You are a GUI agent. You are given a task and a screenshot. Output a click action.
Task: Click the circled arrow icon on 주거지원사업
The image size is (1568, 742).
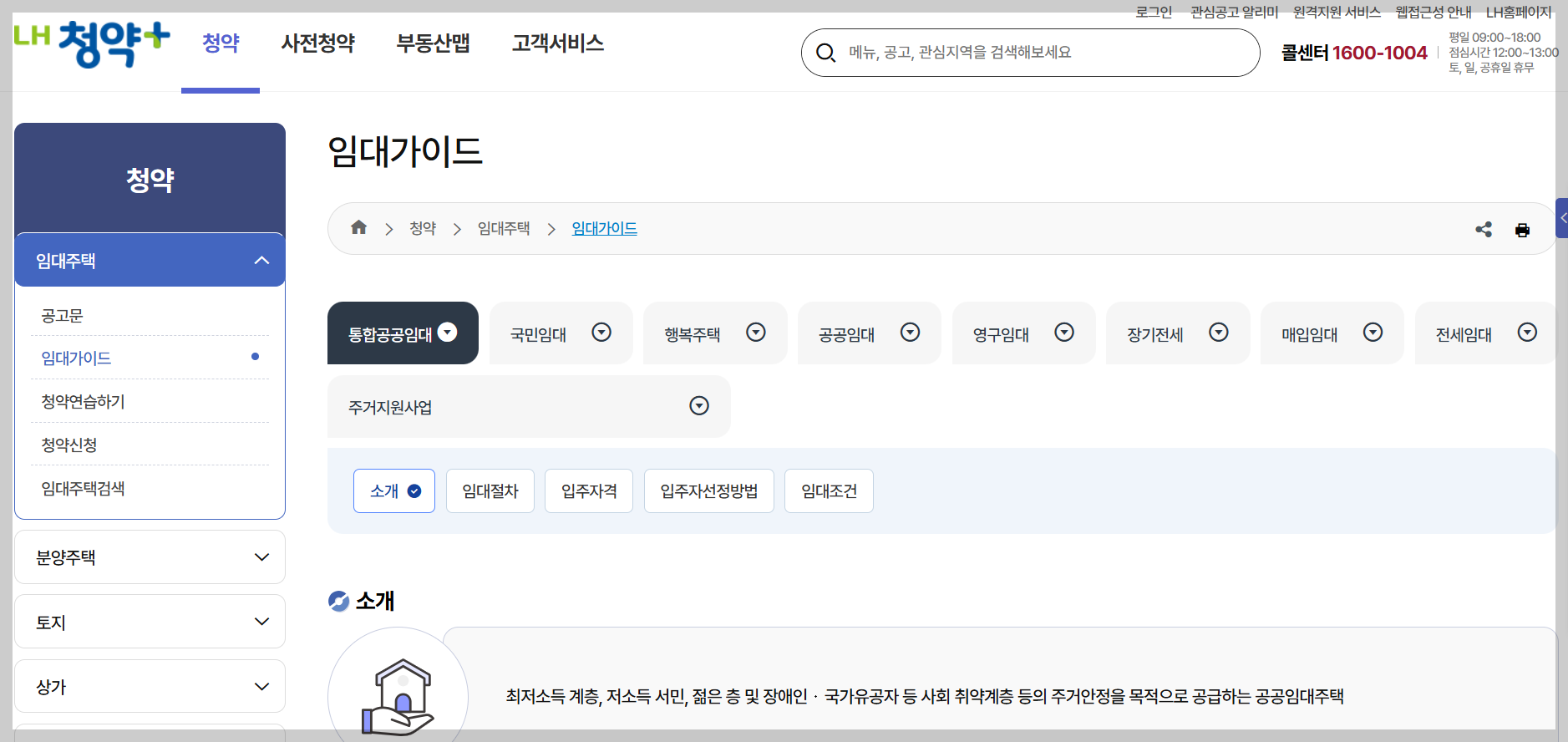click(x=699, y=405)
